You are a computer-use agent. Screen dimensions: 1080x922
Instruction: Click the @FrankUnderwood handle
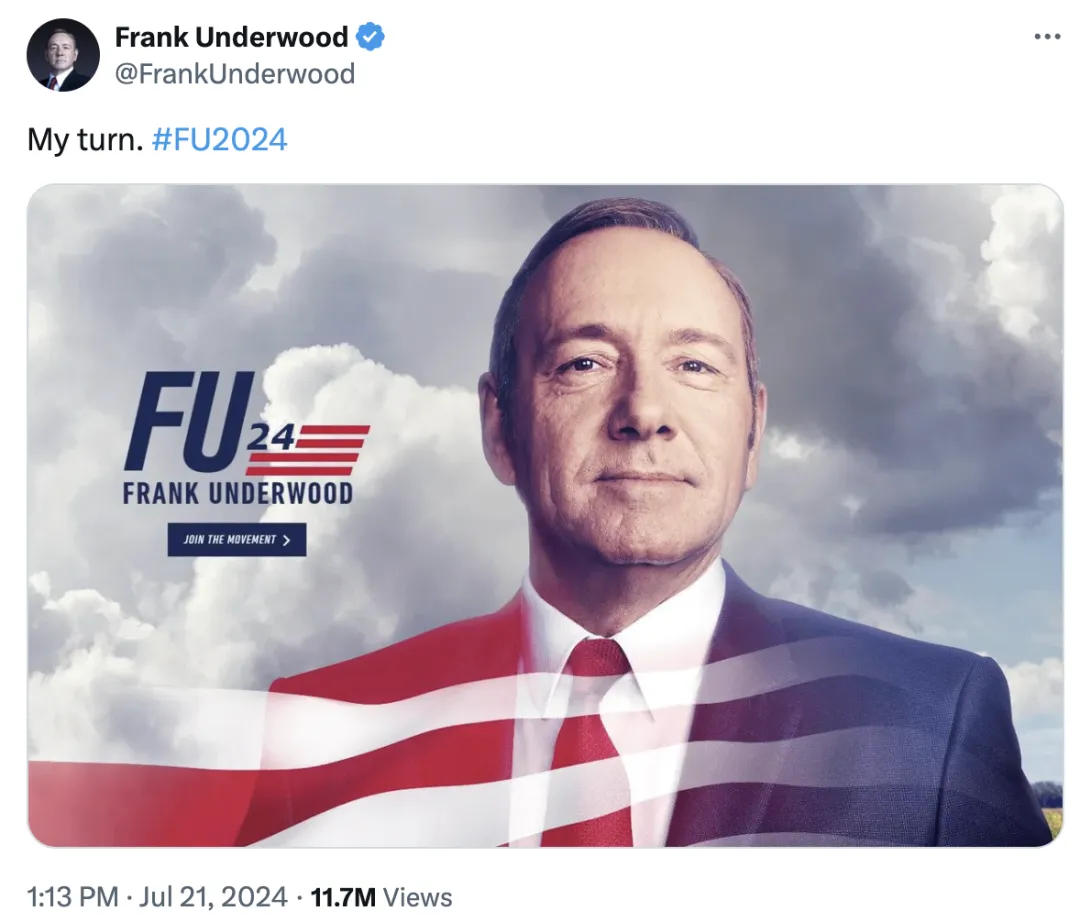click(x=235, y=74)
